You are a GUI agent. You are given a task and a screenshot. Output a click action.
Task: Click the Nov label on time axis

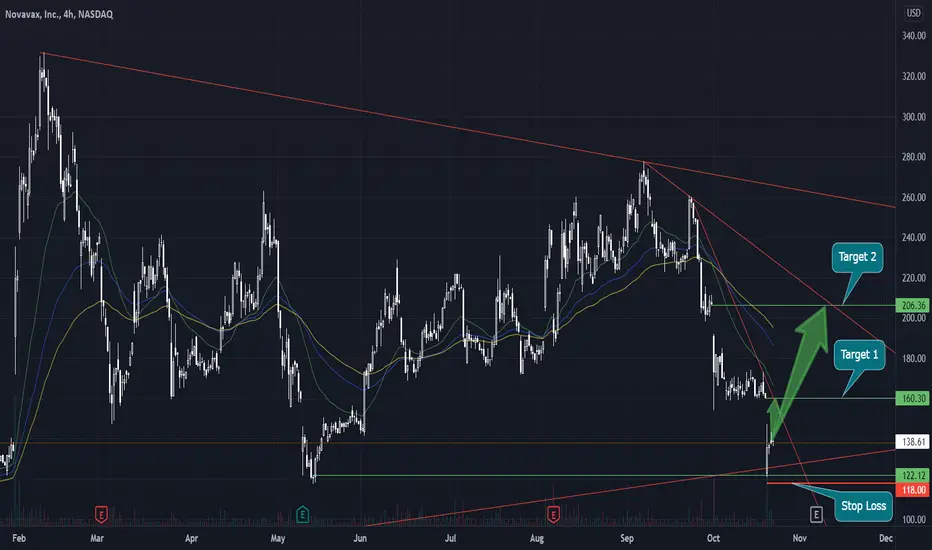pyautogui.click(x=799, y=538)
